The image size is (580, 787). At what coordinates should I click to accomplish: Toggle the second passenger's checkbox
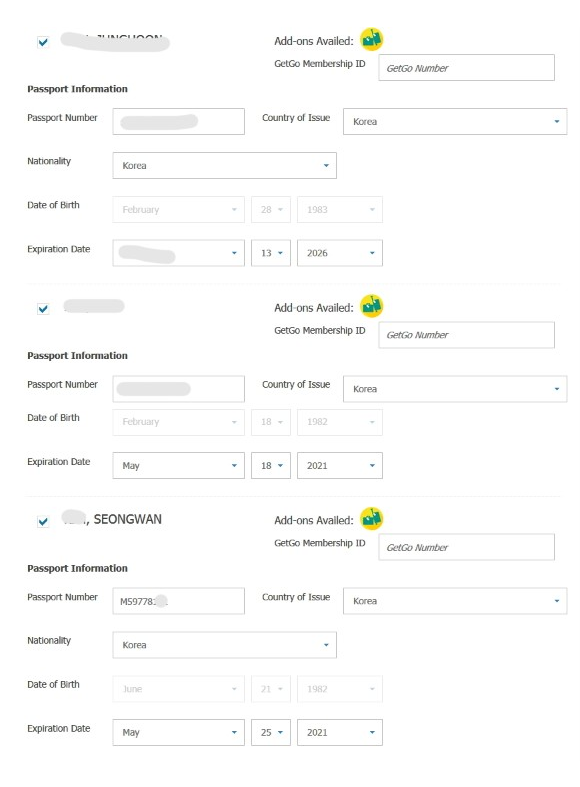pos(43,309)
